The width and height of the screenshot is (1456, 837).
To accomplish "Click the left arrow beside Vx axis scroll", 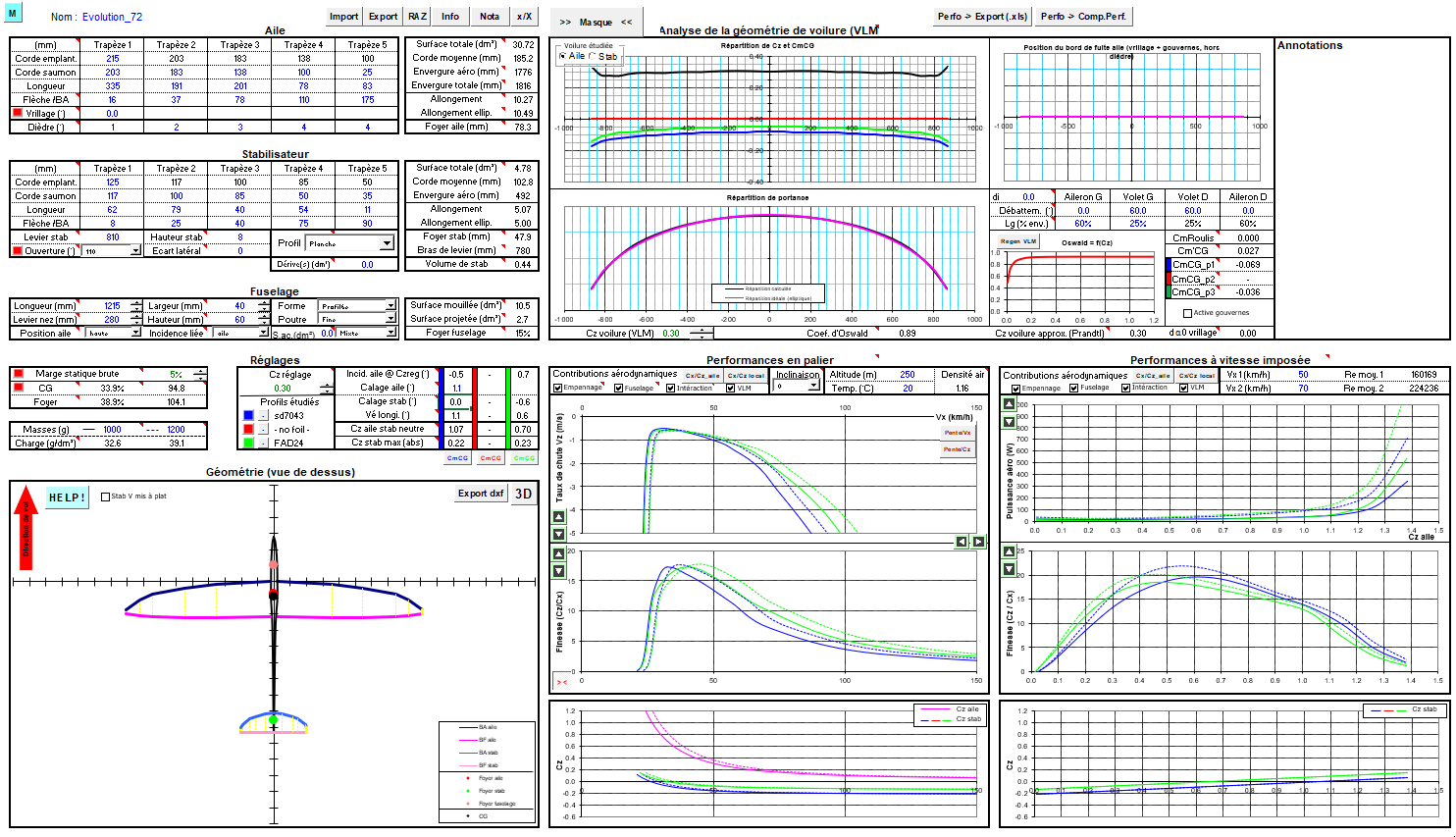I will pyautogui.click(x=962, y=542).
